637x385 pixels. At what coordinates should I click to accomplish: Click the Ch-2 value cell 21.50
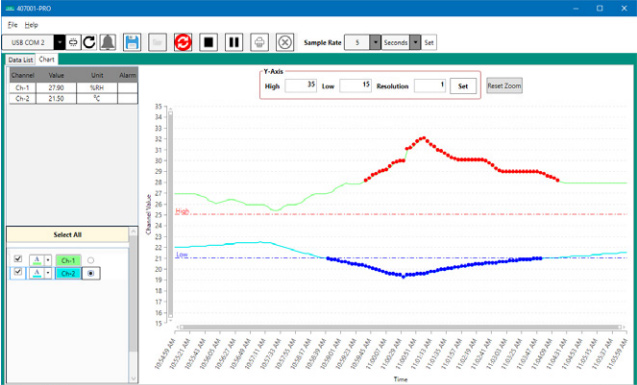56,99
